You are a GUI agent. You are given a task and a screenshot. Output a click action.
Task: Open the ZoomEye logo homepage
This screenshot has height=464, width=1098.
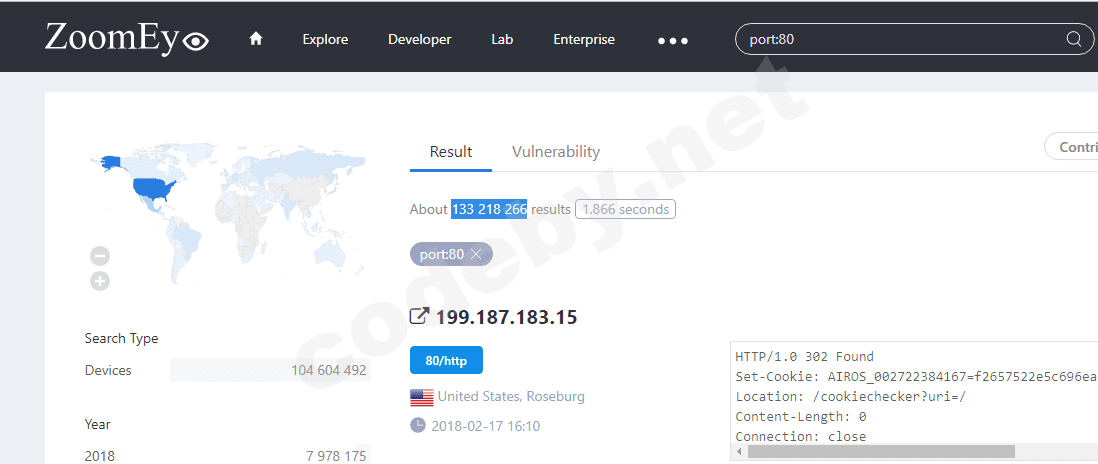point(127,38)
